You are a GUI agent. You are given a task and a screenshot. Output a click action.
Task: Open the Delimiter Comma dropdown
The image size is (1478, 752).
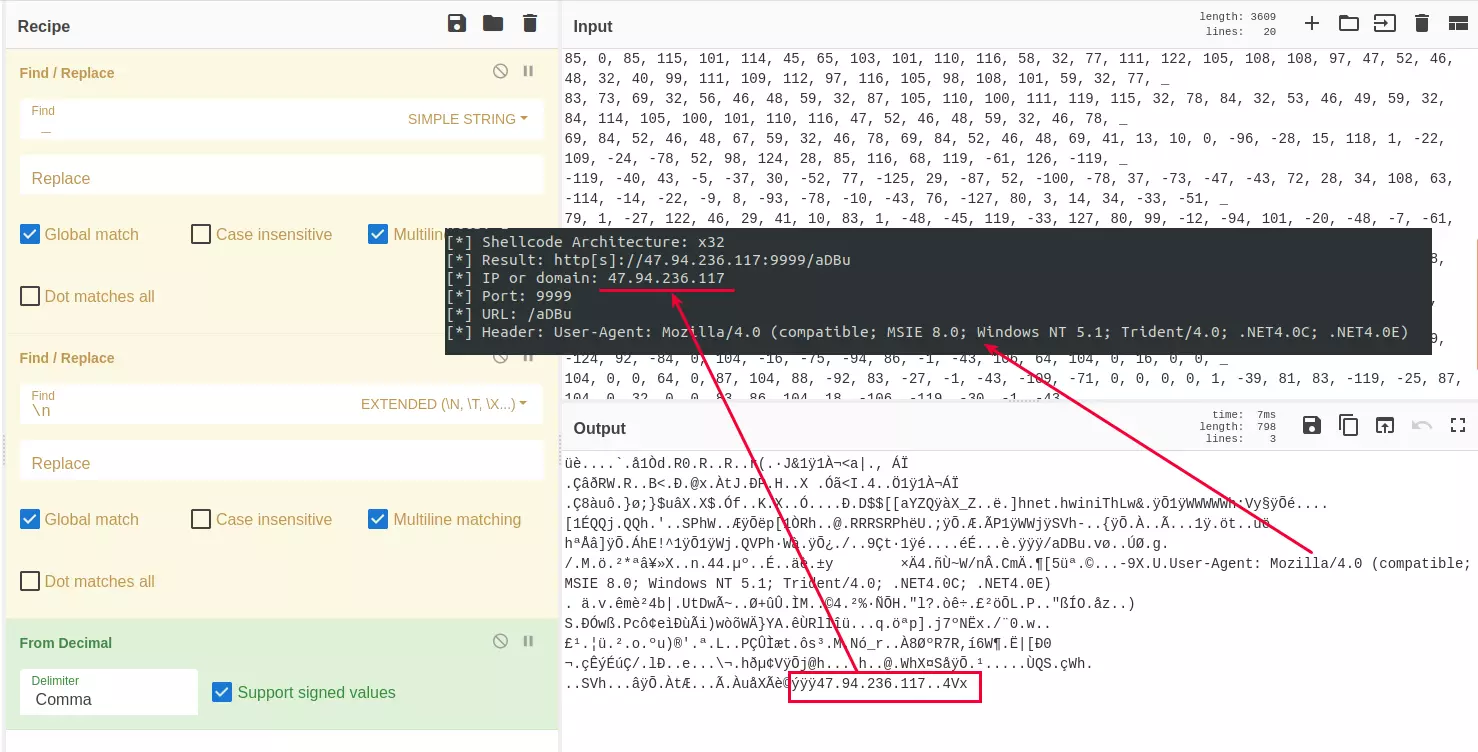(x=109, y=691)
